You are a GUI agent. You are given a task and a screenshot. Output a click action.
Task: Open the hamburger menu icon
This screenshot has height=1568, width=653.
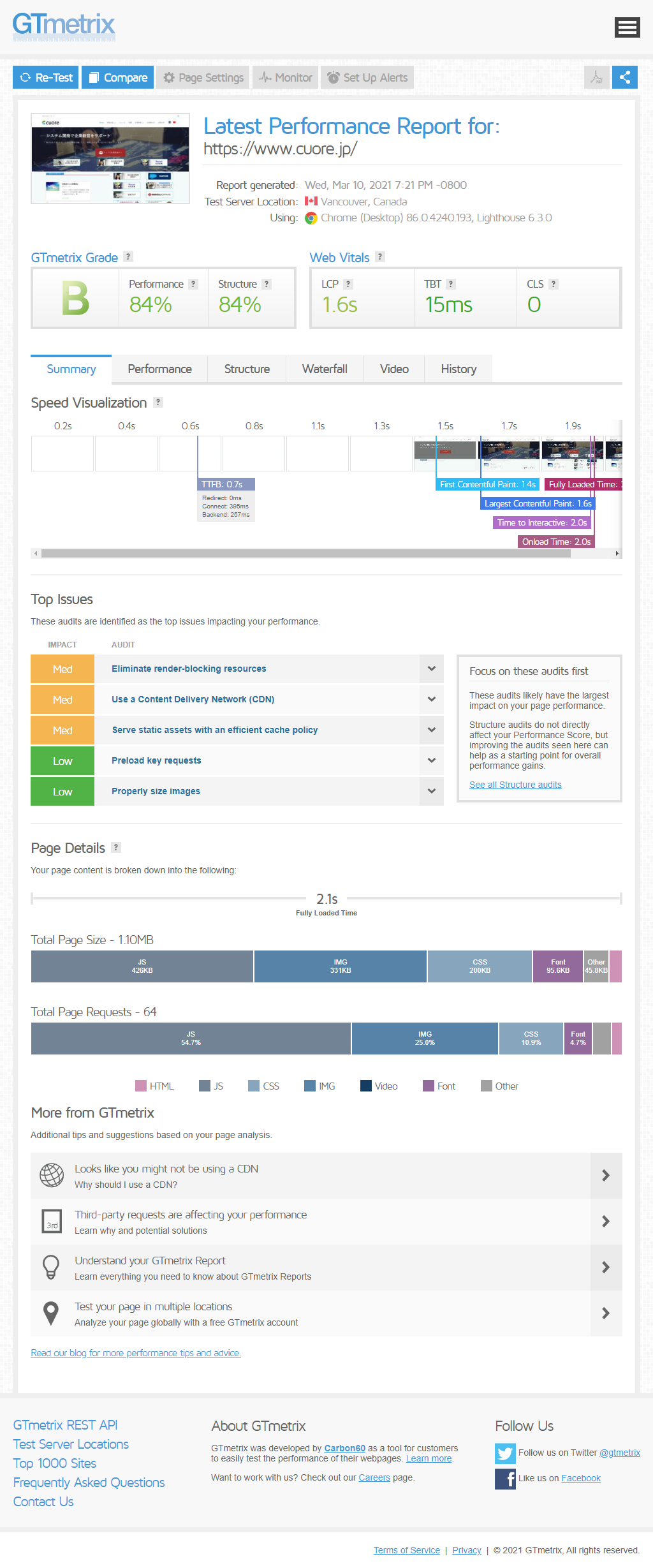627,27
